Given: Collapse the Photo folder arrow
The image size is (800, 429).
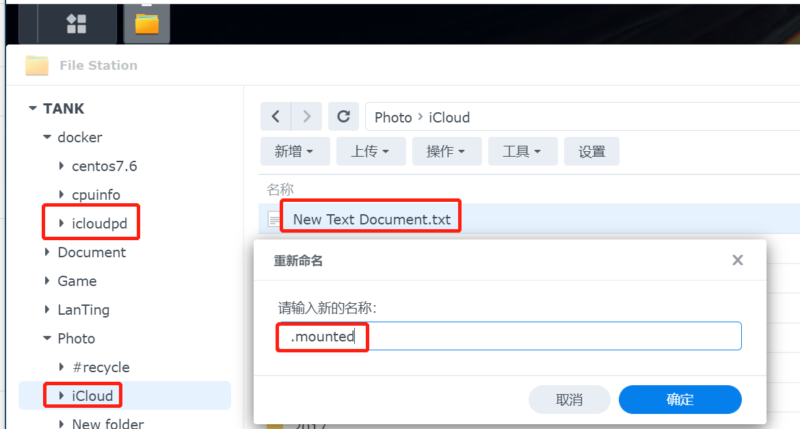Looking at the screenshot, I should pyautogui.click(x=47, y=338).
